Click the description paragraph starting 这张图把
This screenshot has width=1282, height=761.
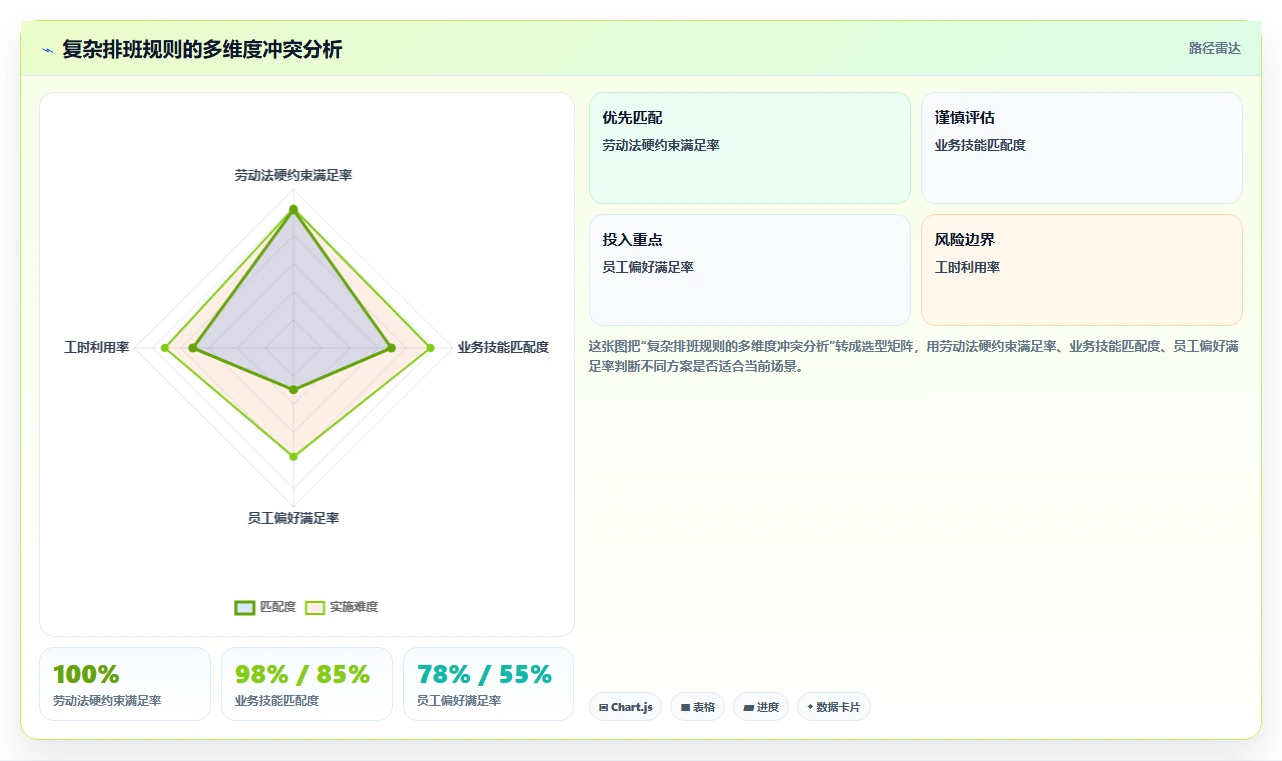915,356
